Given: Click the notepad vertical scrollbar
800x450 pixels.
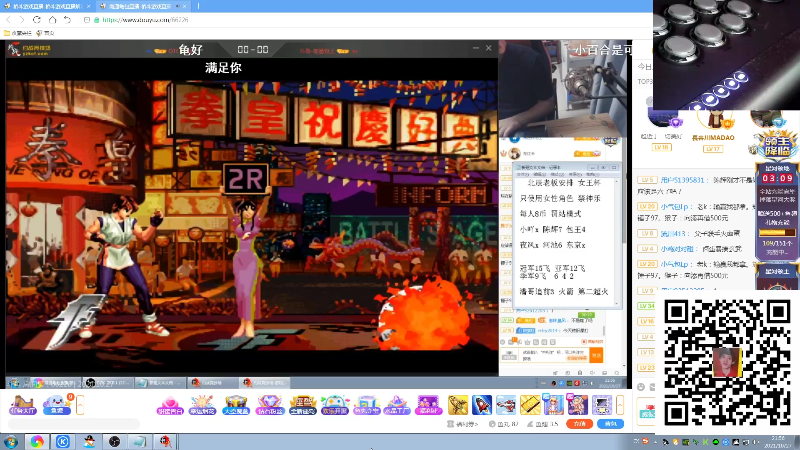Looking at the screenshot, I should point(616,242).
